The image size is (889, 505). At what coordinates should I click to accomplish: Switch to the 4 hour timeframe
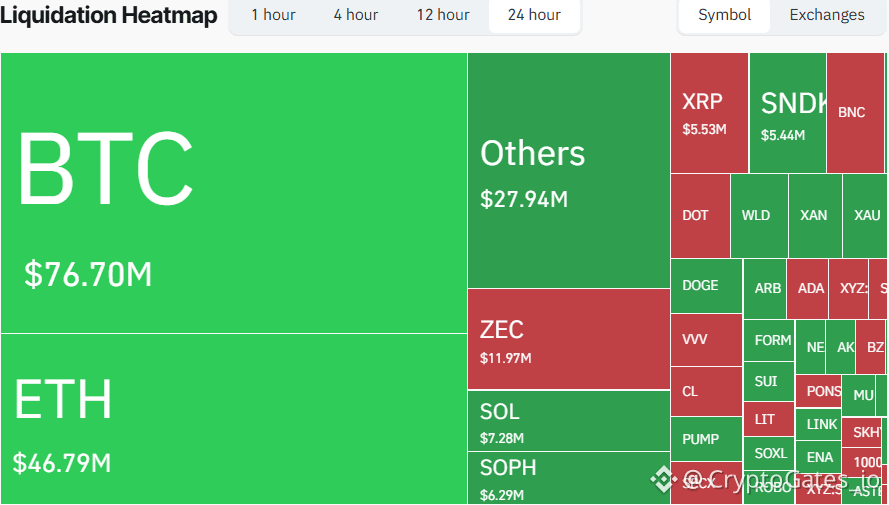point(355,15)
